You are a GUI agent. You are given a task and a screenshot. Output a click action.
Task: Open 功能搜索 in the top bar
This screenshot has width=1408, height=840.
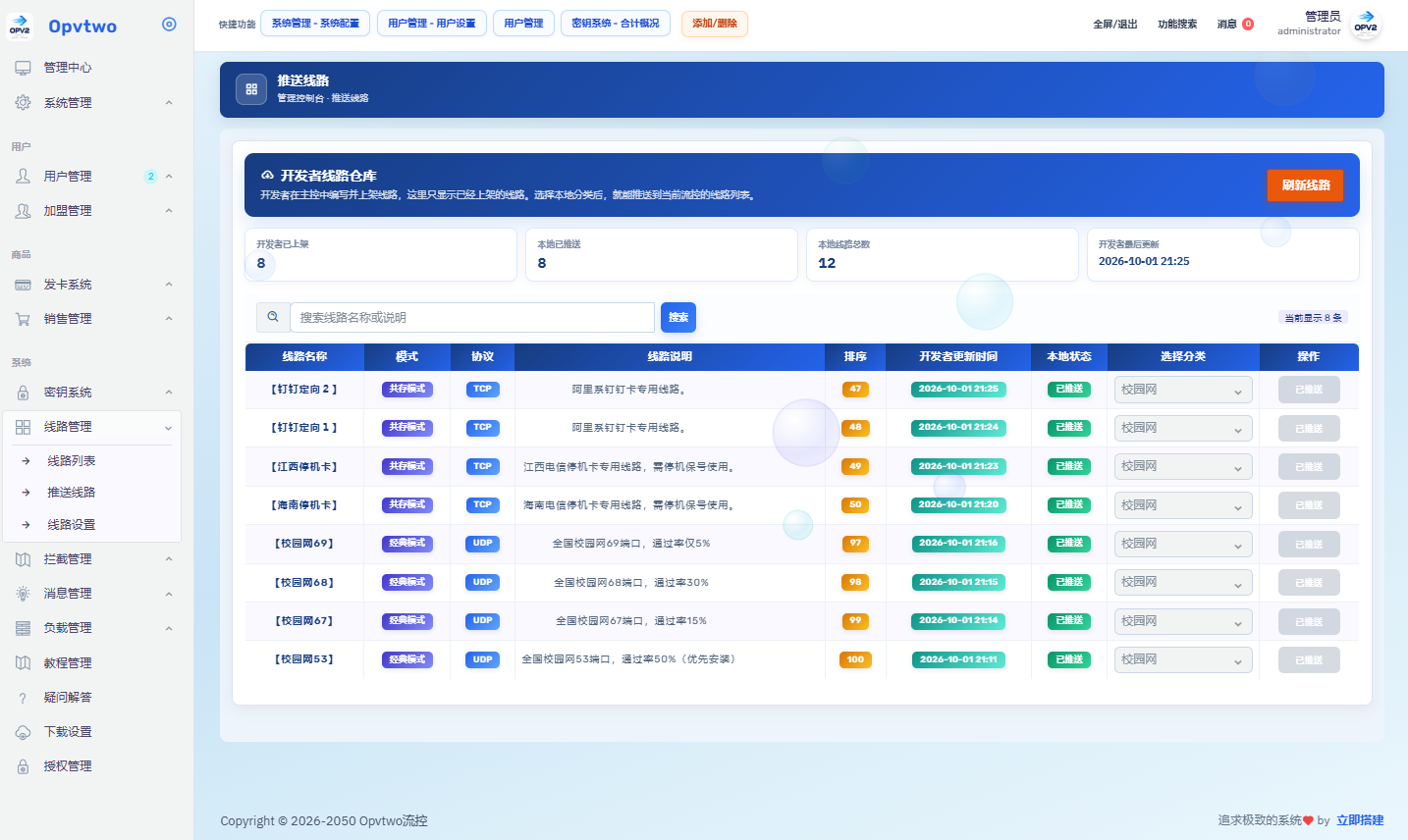click(x=1177, y=25)
